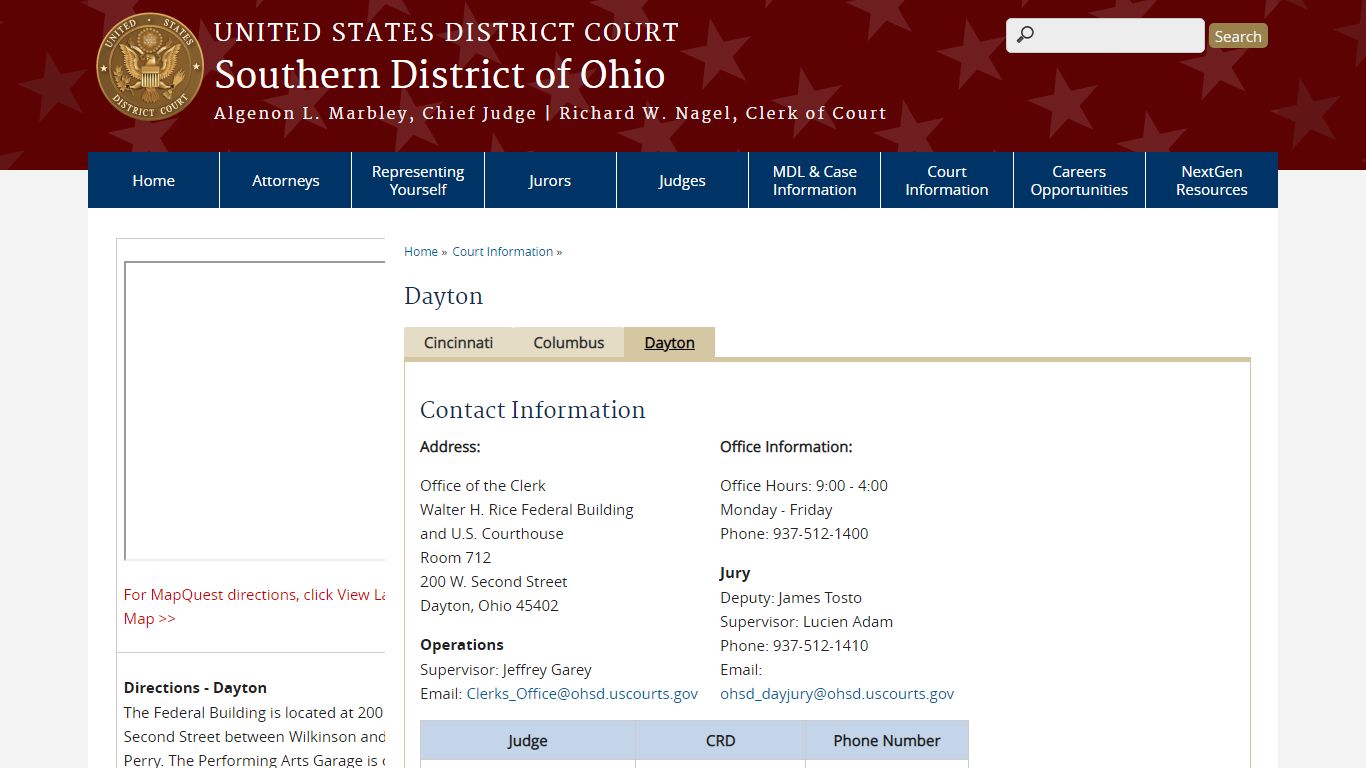This screenshot has height=768, width=1366.
Task: Go to the Home menu item
Action: 153,180
